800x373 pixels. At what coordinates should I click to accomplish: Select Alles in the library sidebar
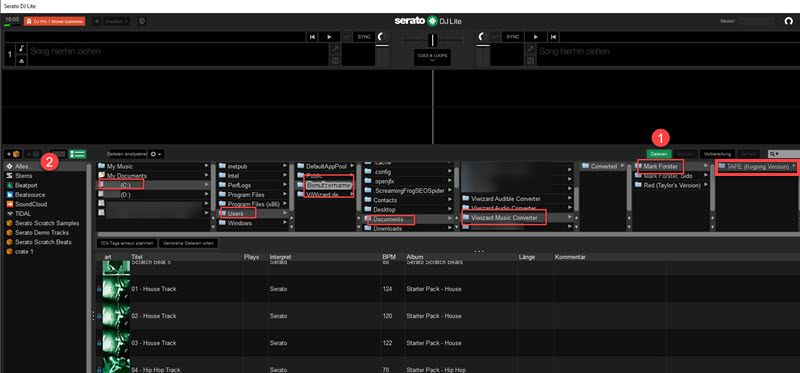click(x=46, y=166)
